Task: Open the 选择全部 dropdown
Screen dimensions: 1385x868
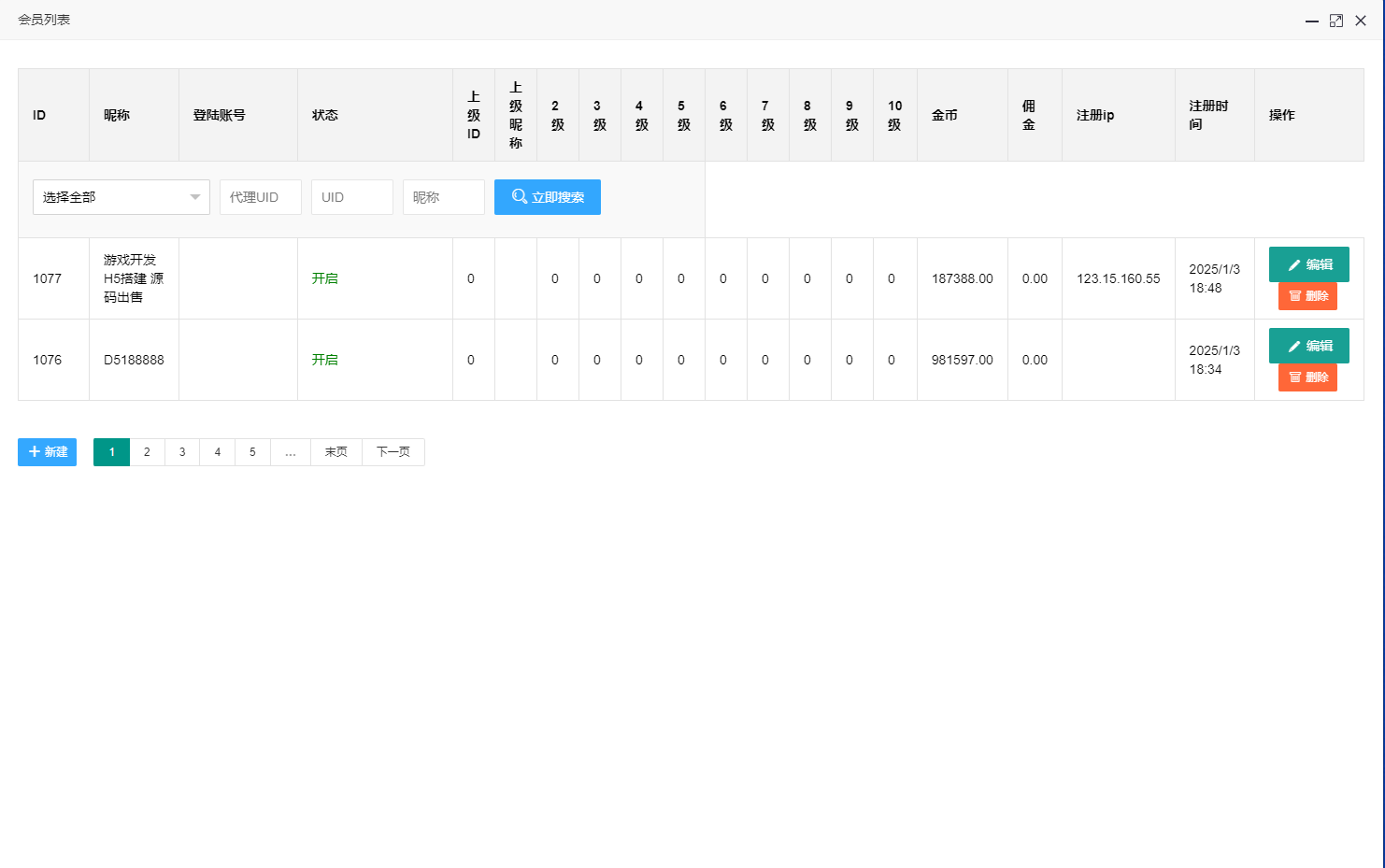Action: click(121, 197)
